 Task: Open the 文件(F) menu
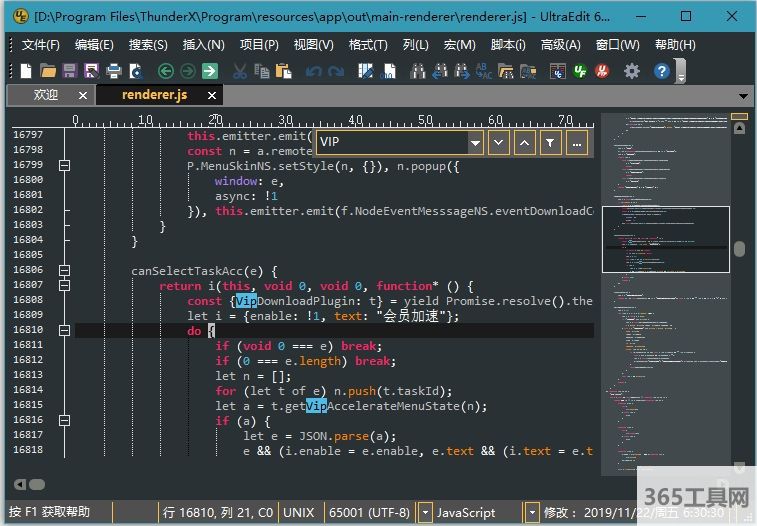(41, 45)
